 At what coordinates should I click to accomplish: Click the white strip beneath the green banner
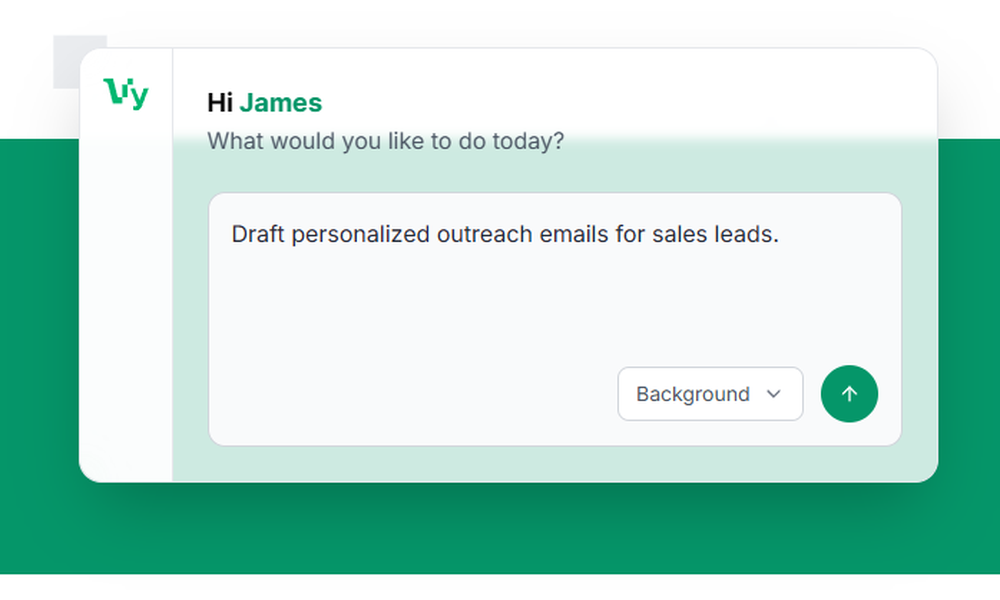point(500,587)
